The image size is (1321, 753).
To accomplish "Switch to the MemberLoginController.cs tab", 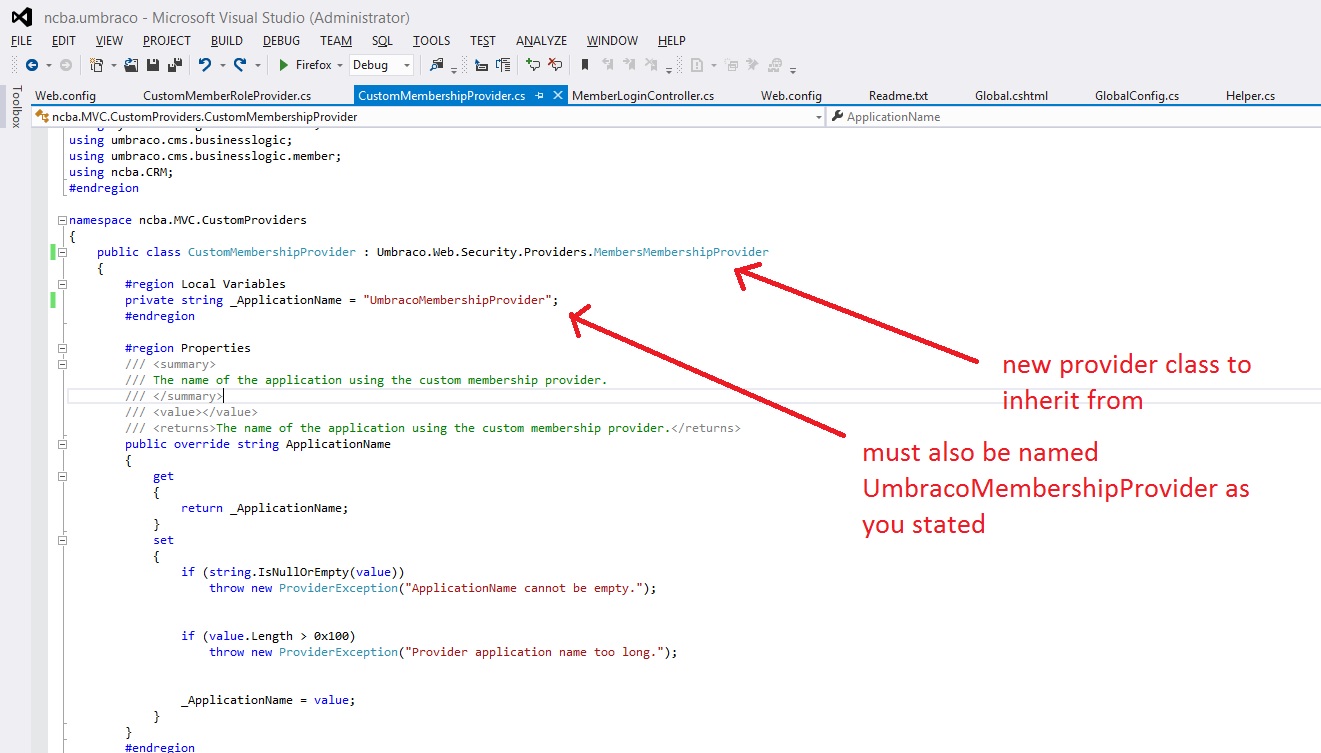I will [x=643, y=96].
